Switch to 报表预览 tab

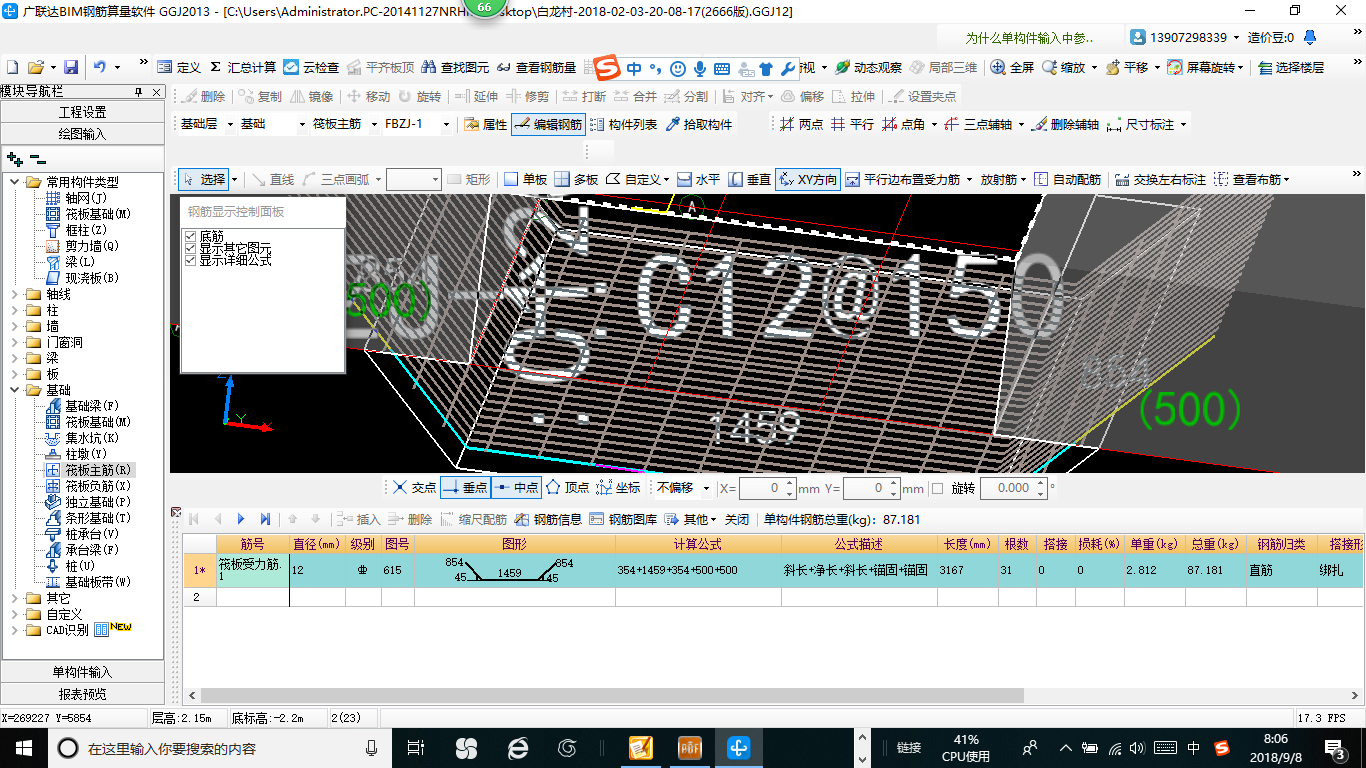pos(82,693)
